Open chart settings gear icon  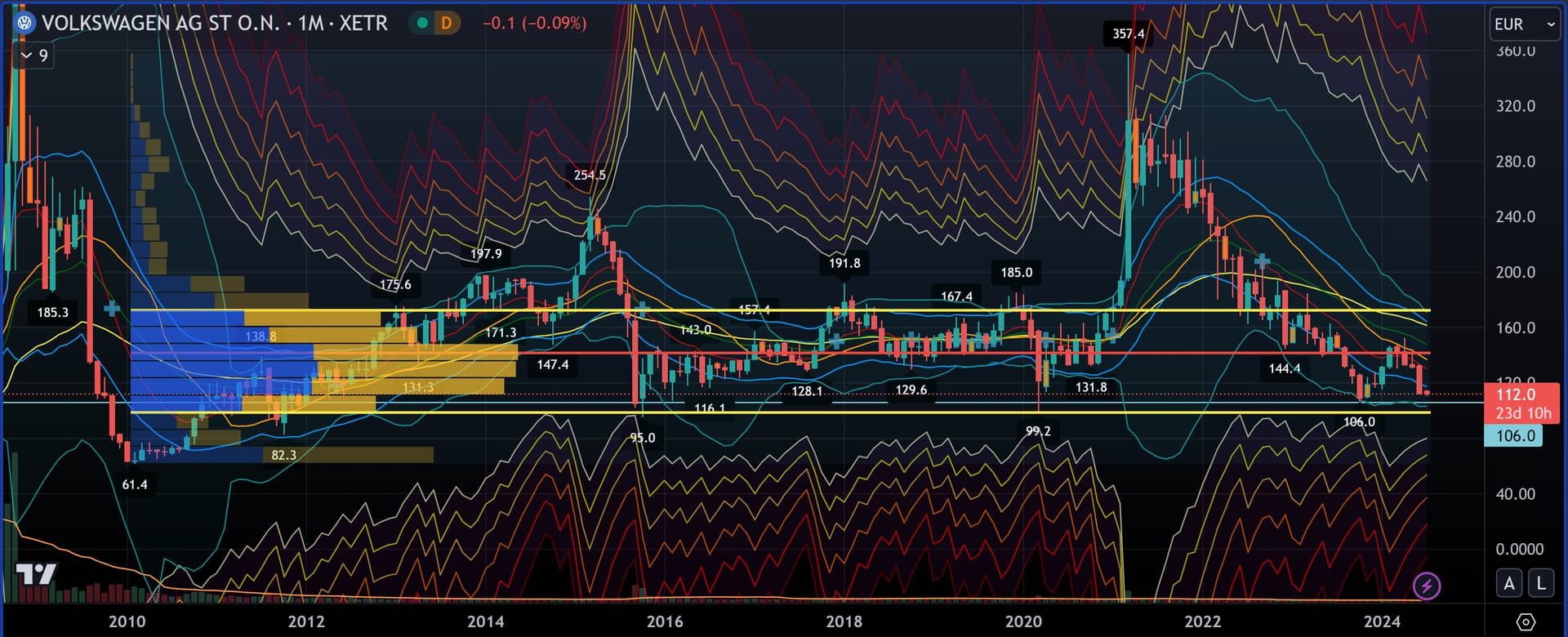coord(1525,621)
